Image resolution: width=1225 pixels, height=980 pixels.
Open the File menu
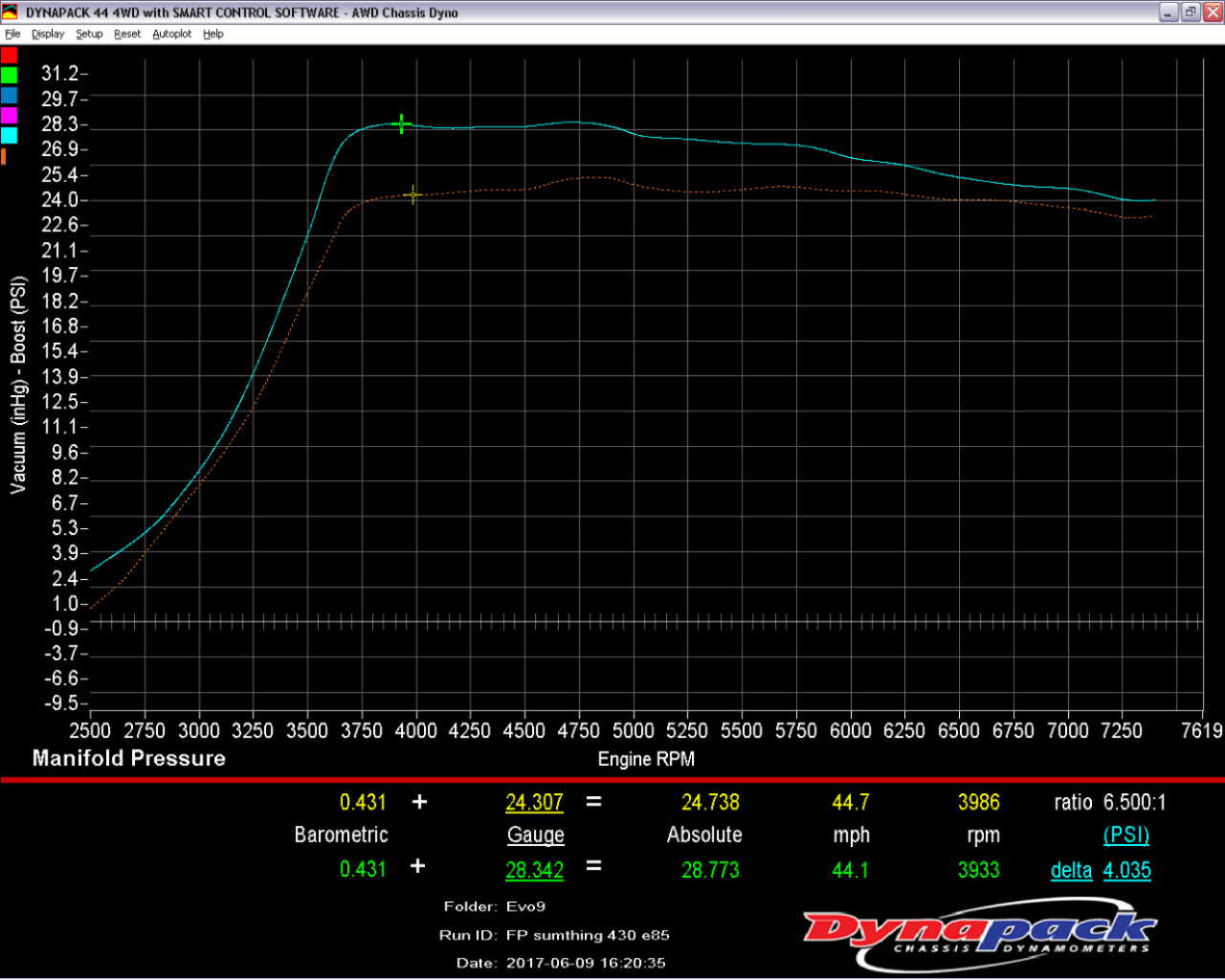[x=12, y=33]
